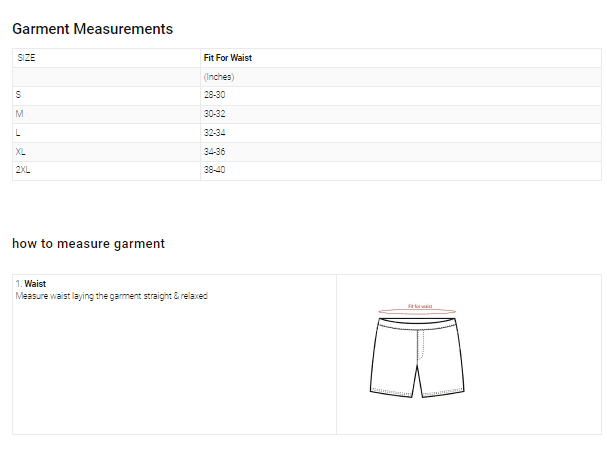Select size 'L' in the table
The height and width of the screenshot is (458, 607).
tap(18, 133)
